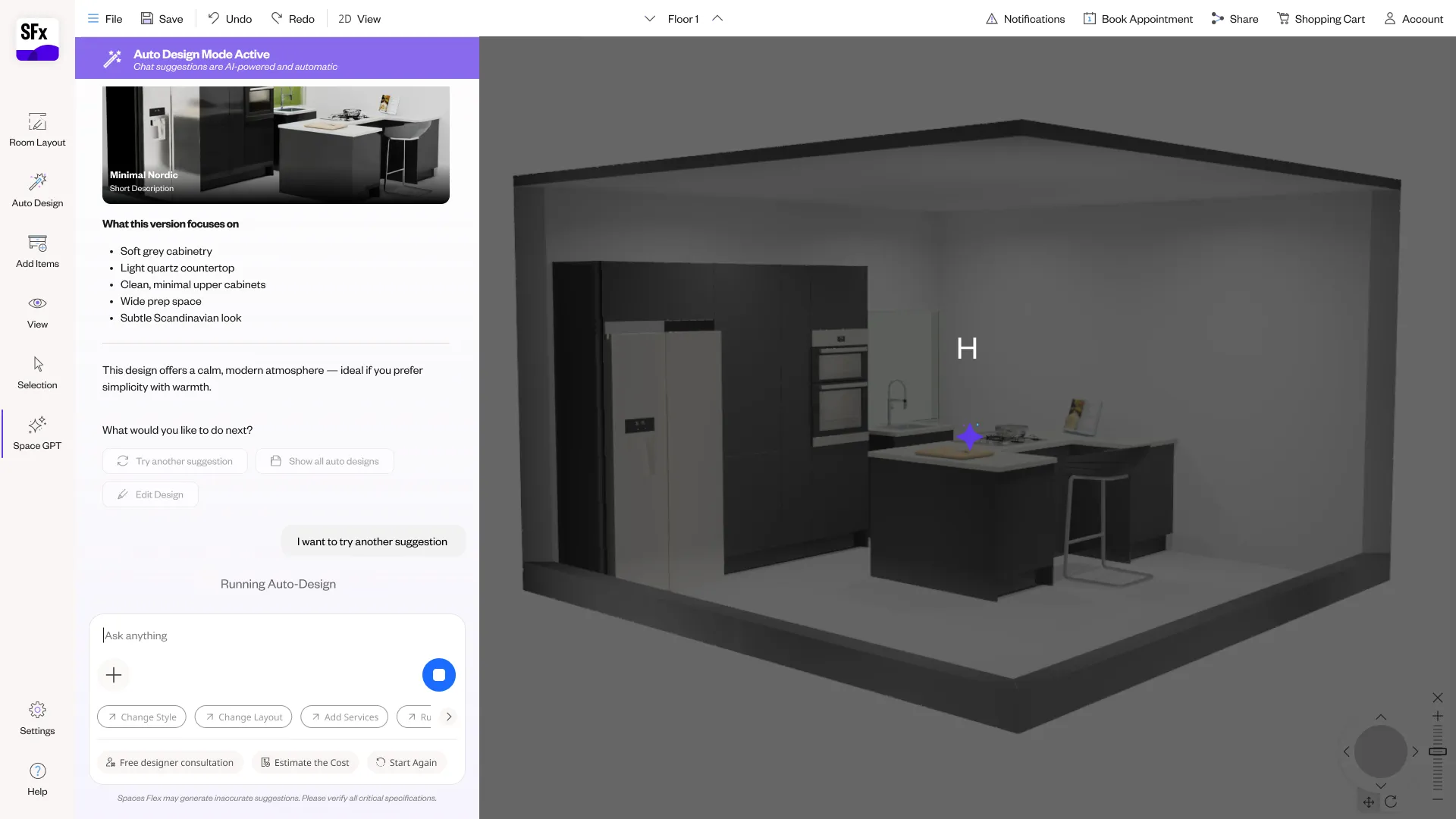Click the plus attachment button

point(114,675)
